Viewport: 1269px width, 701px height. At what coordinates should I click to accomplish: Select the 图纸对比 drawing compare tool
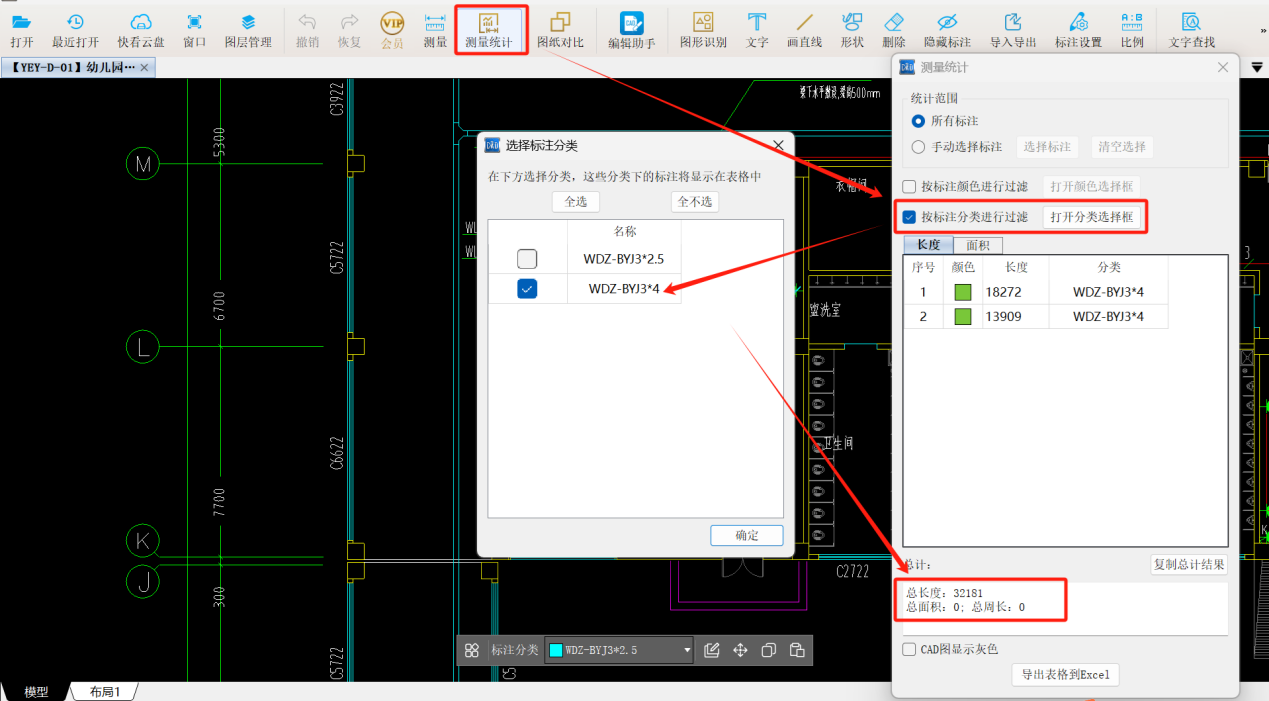[x=560, y=29]
